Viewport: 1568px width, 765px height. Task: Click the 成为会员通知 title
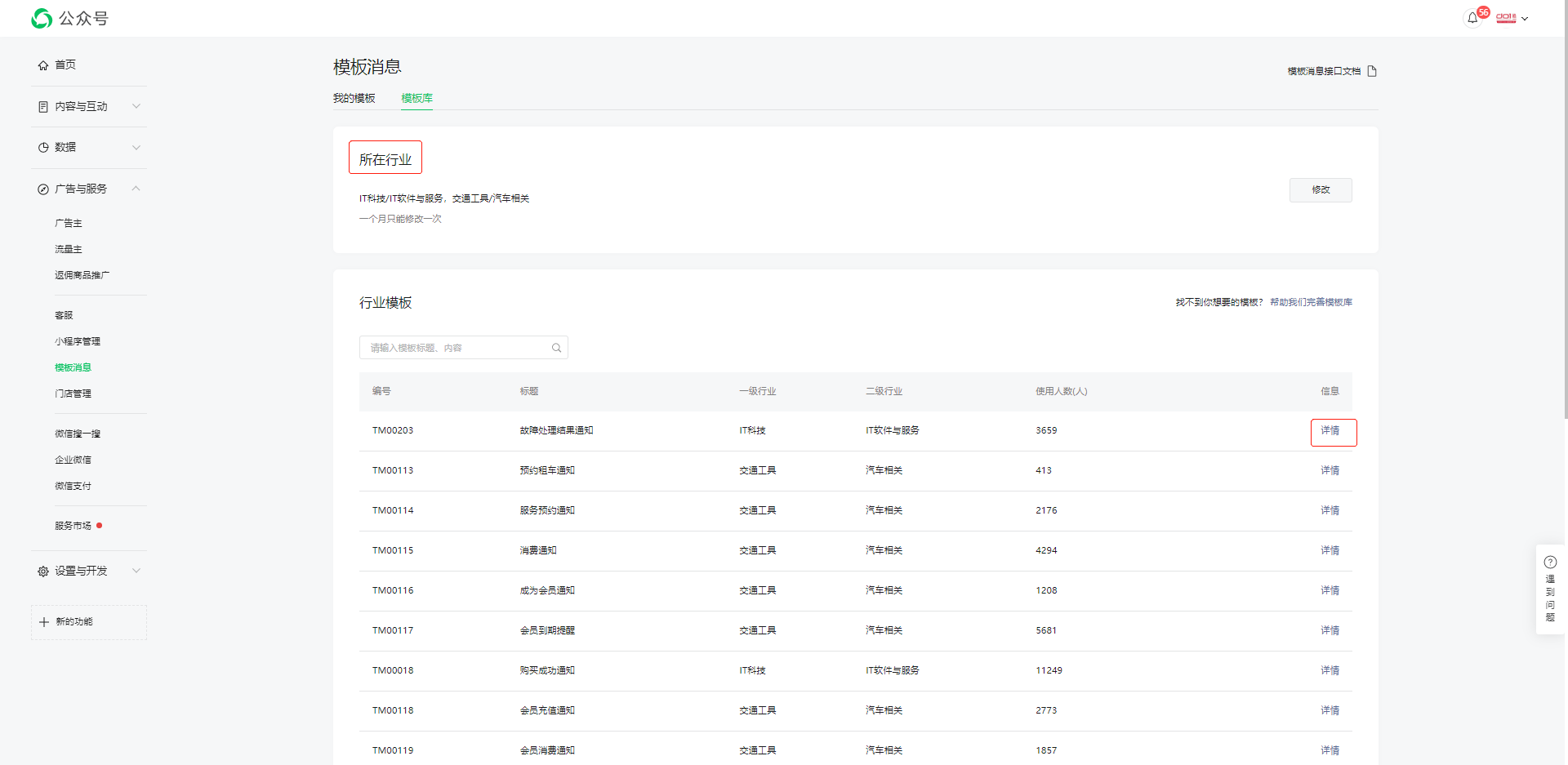click(x=547, y=590)
